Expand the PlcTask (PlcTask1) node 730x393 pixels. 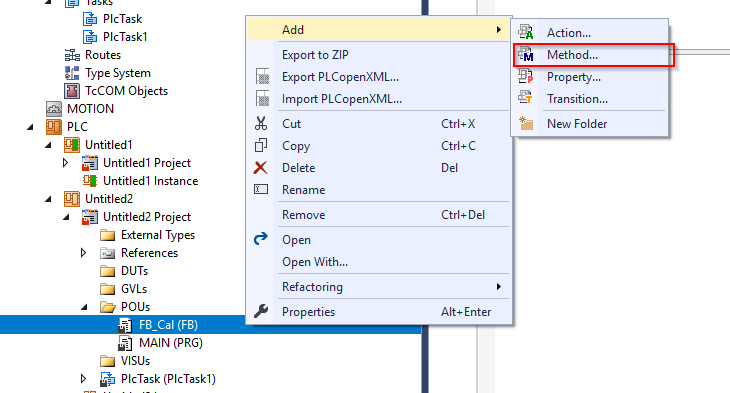[83, 379]
